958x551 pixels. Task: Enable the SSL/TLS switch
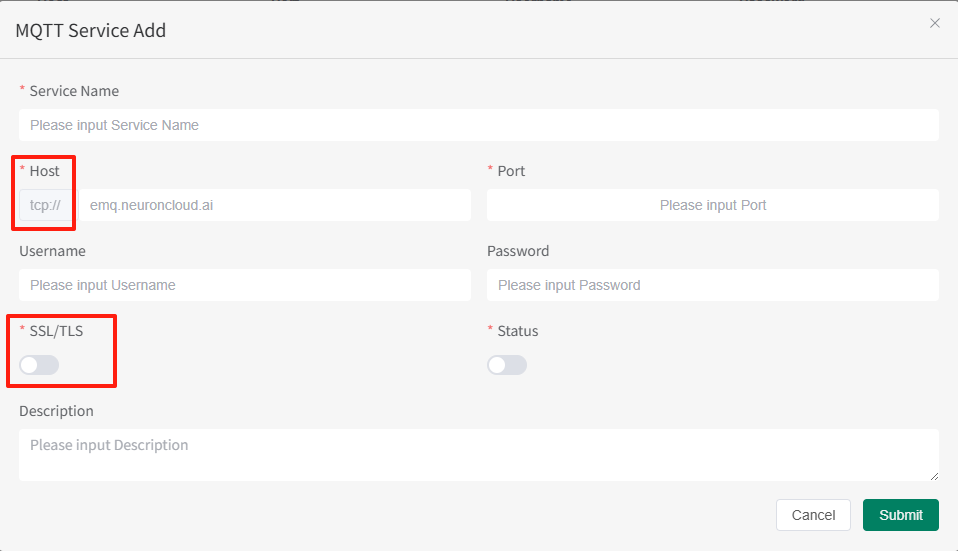(x=39, y=365)
